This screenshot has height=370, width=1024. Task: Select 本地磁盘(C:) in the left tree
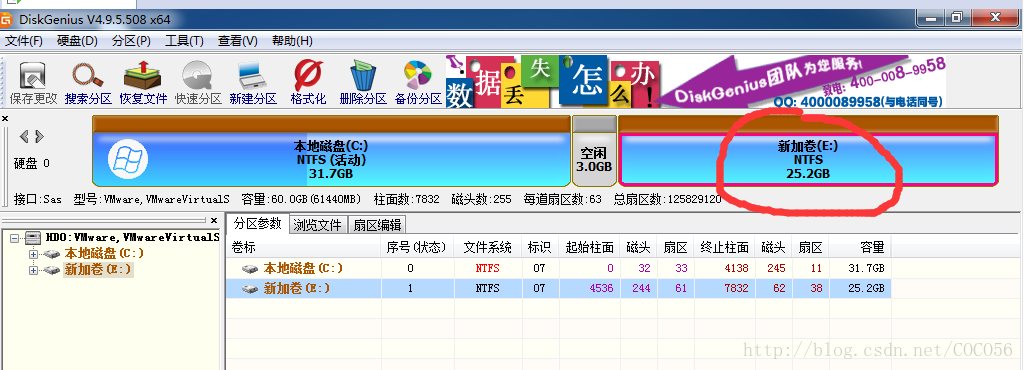(x=103, y=253)
